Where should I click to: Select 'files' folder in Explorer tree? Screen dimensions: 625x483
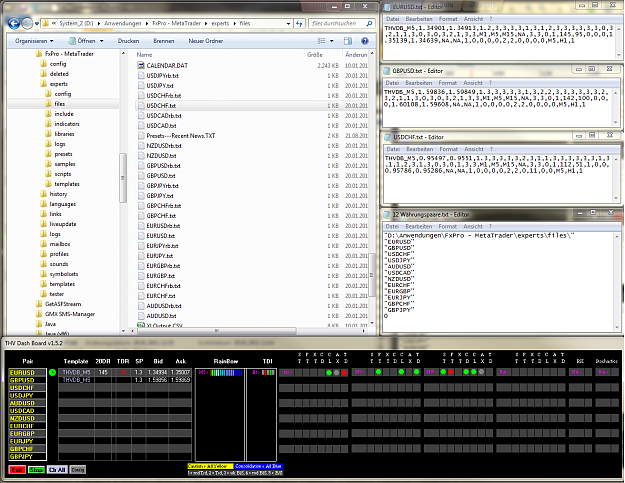tap(59, 104)
